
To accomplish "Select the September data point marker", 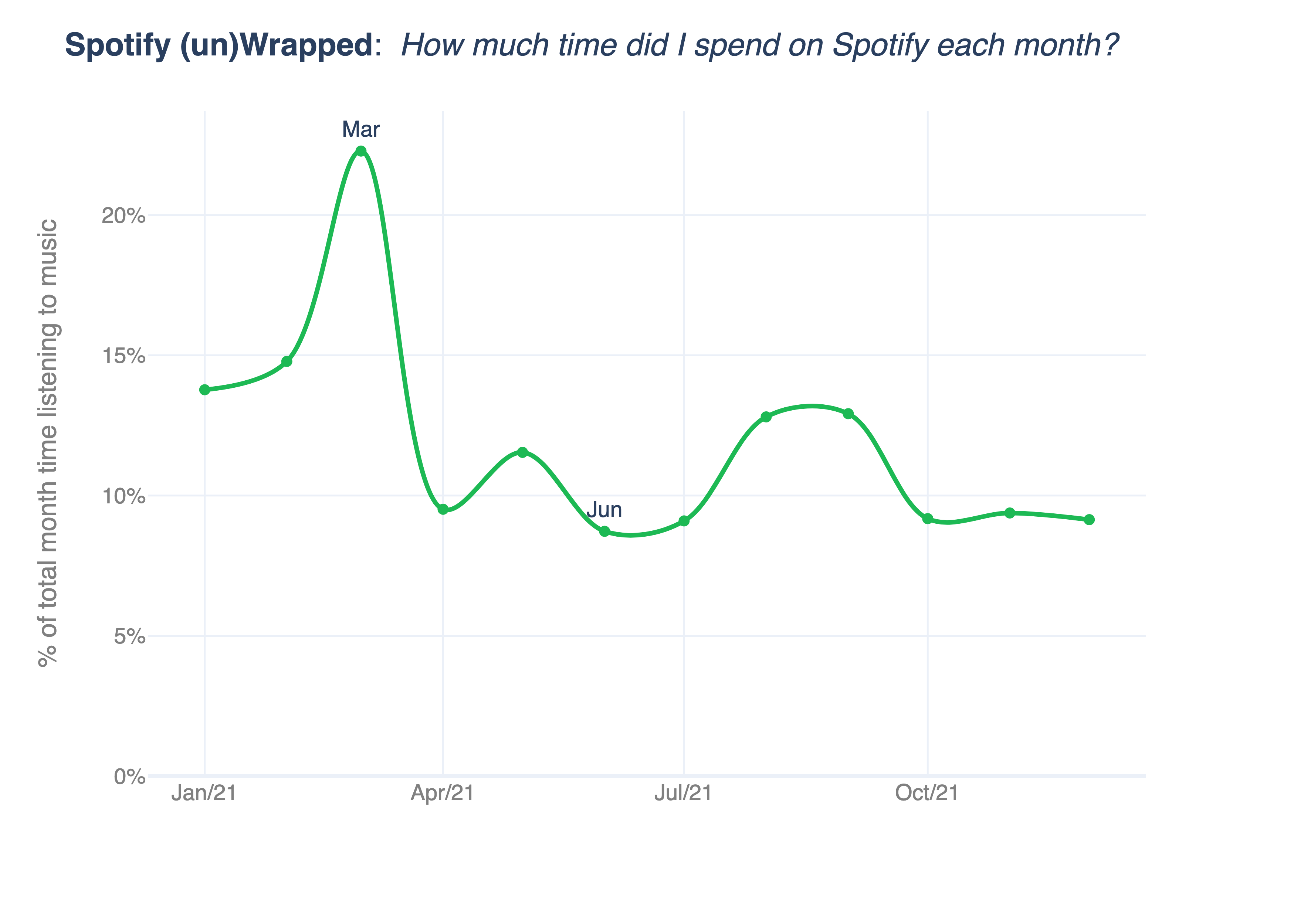I will click(x=848, y=414).
